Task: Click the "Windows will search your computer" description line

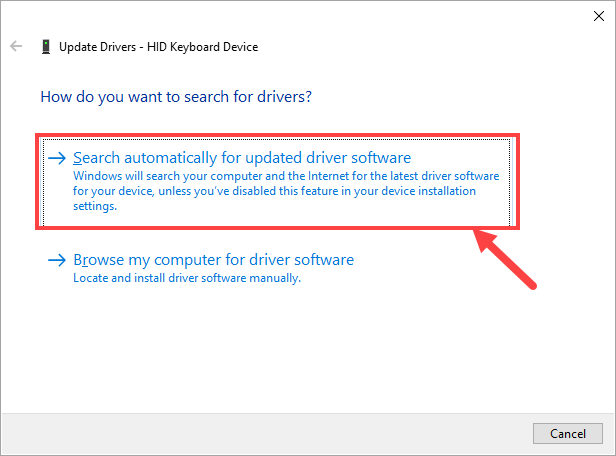Action: click(286, 175)
